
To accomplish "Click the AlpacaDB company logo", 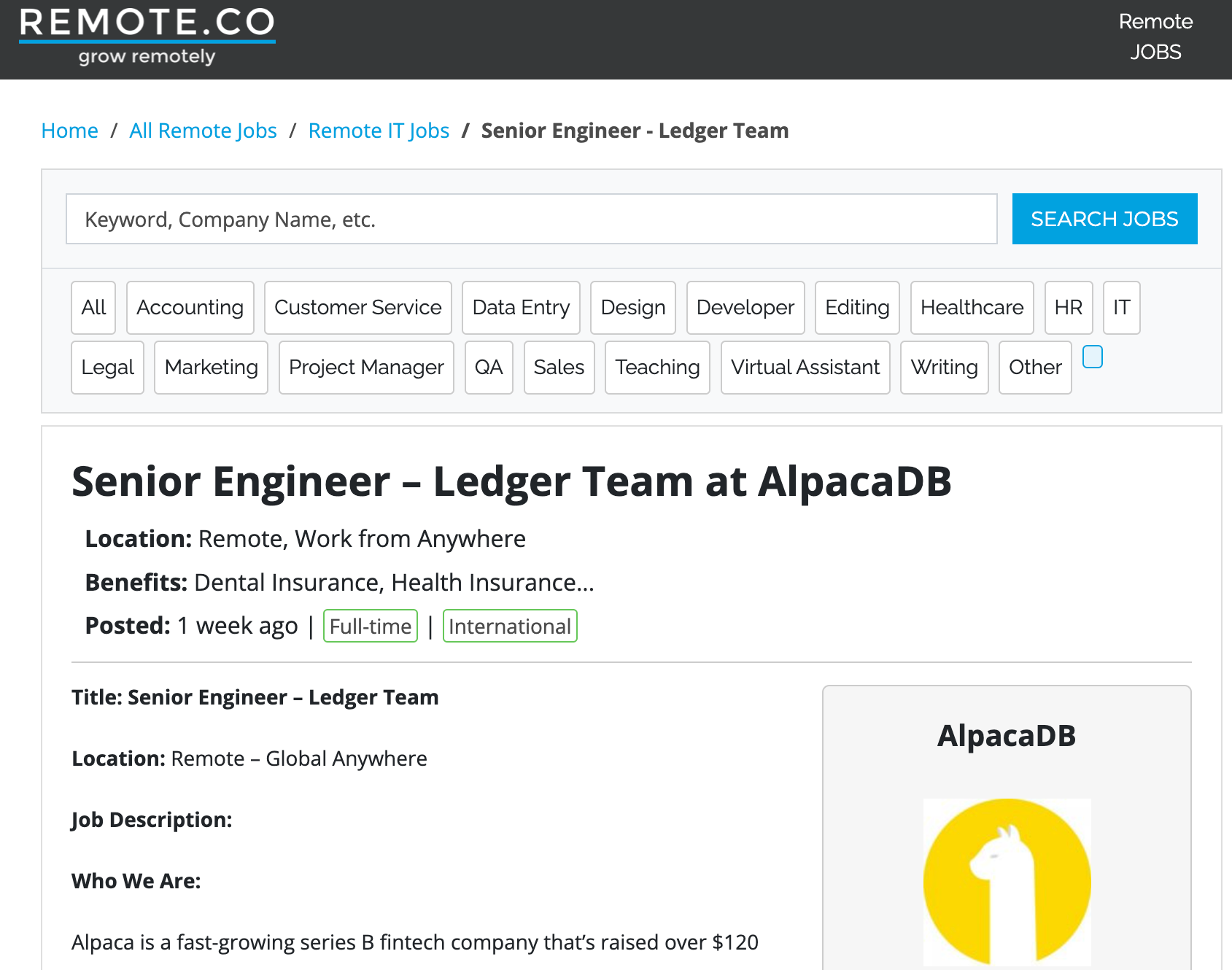I will (1007, 882).
